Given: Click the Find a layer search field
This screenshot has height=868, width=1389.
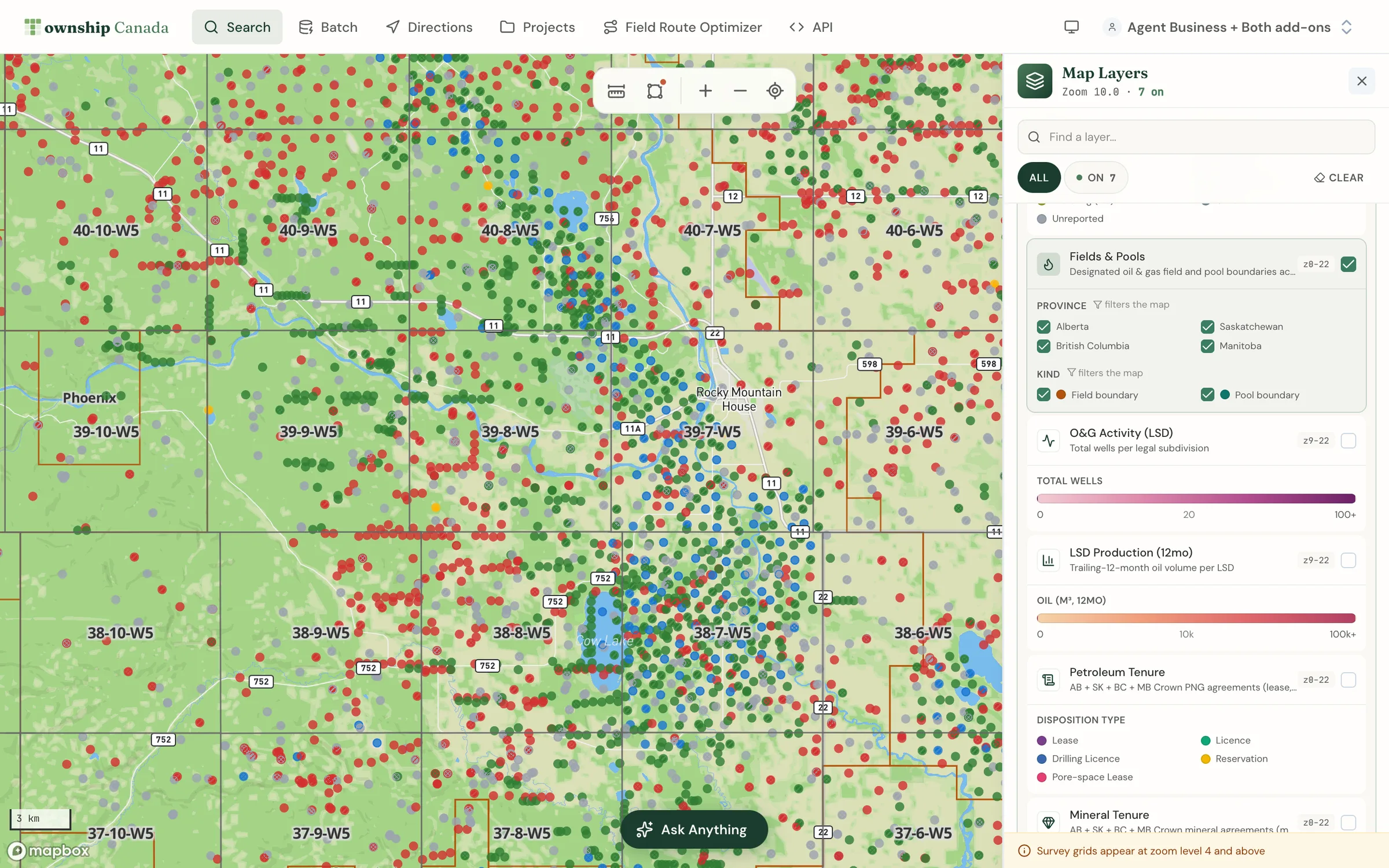Looking at the screenshot, I should (1196, 137).
